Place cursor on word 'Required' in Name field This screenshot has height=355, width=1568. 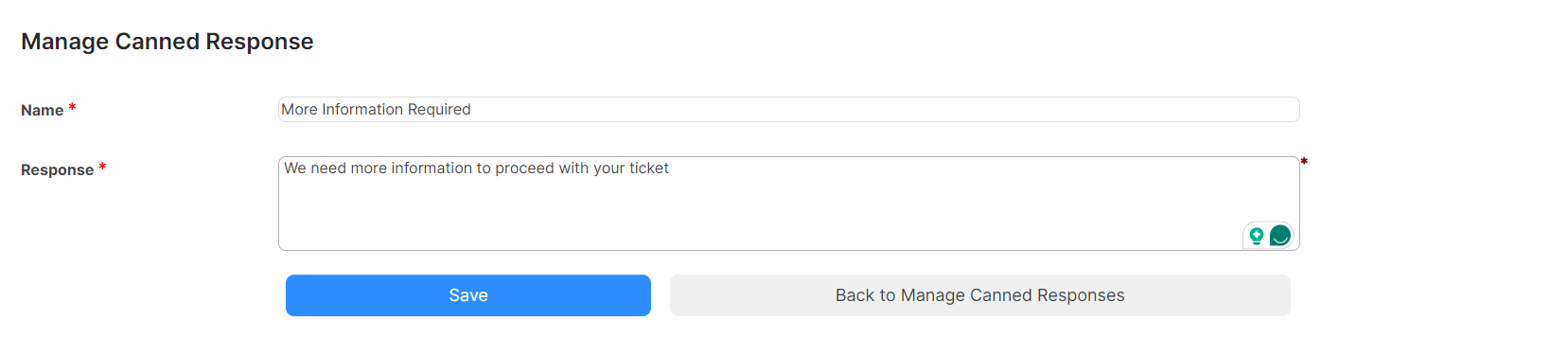(439, 109)
